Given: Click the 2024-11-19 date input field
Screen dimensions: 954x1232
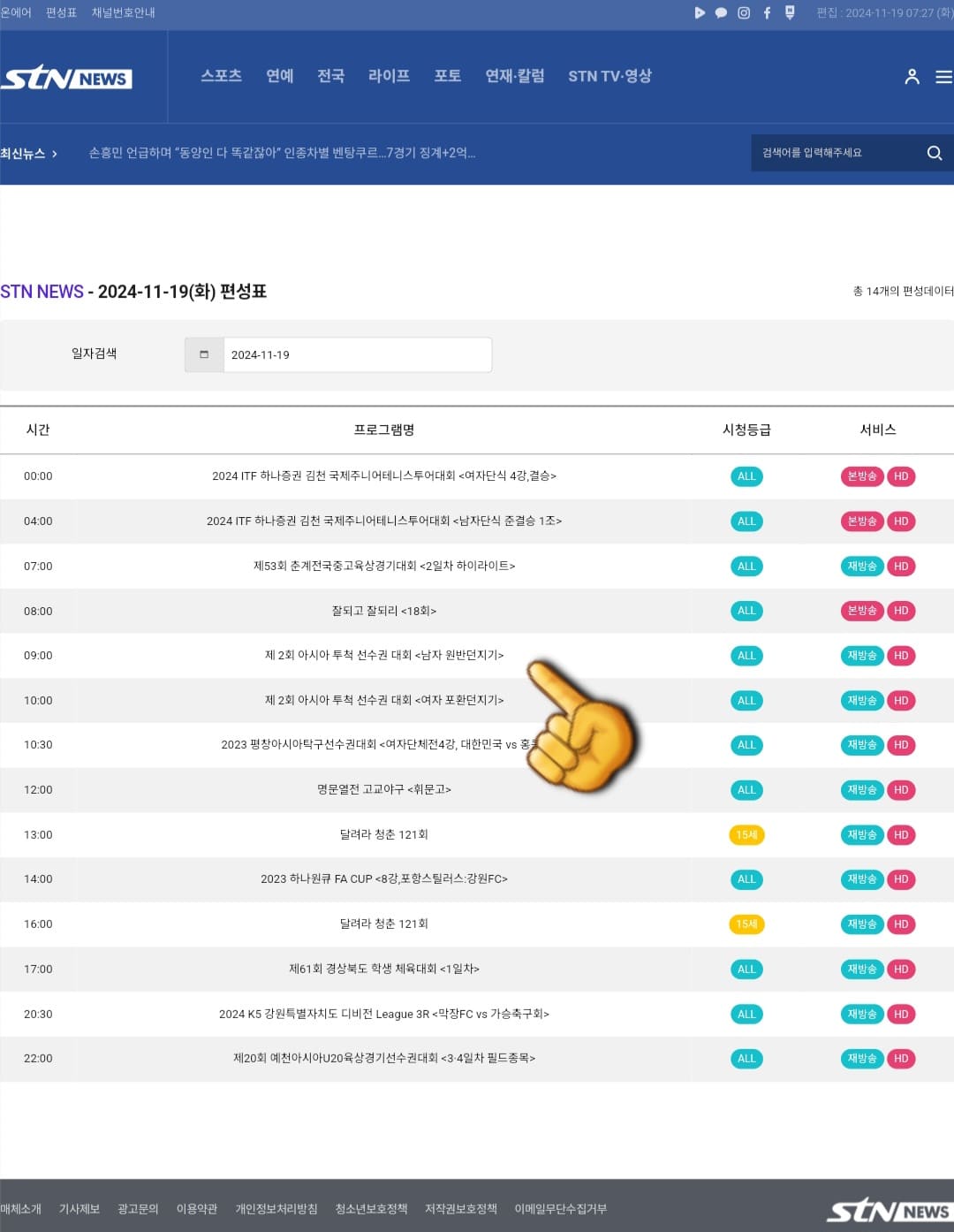Looking at the screenshot, I should coord(358,354).
